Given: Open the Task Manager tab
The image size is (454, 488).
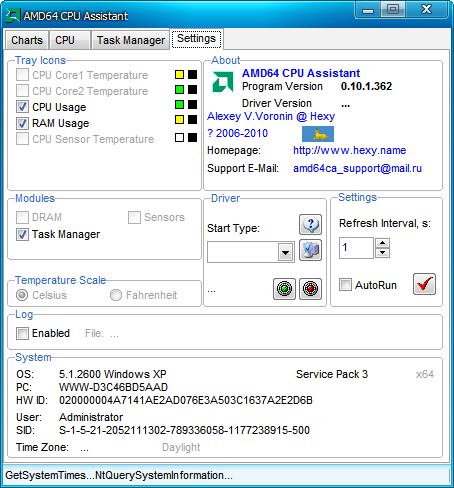Looking at the screenshot, I should point(131,40).
